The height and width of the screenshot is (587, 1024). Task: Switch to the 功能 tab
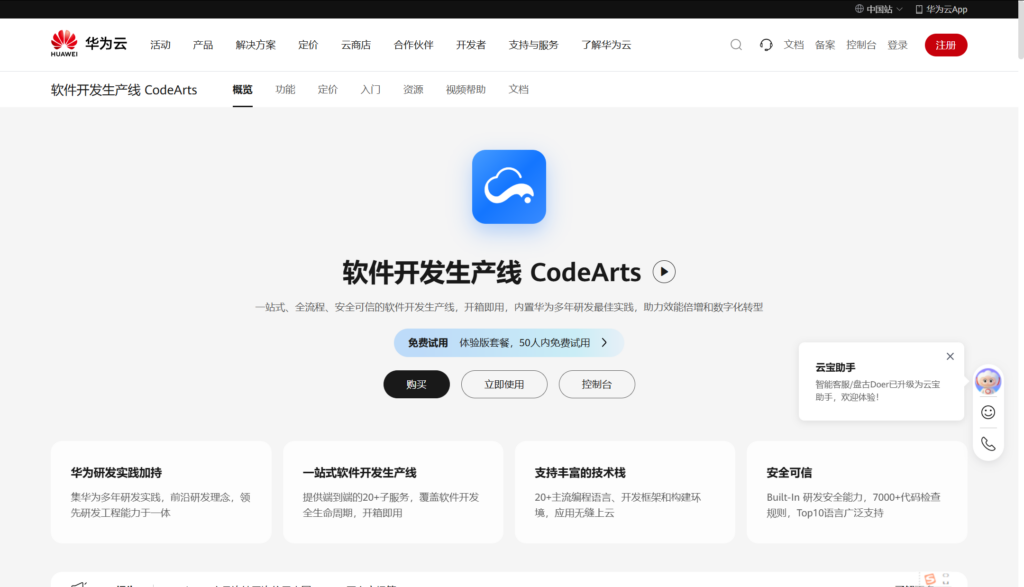pyautogui.click(x=285, y=89)
